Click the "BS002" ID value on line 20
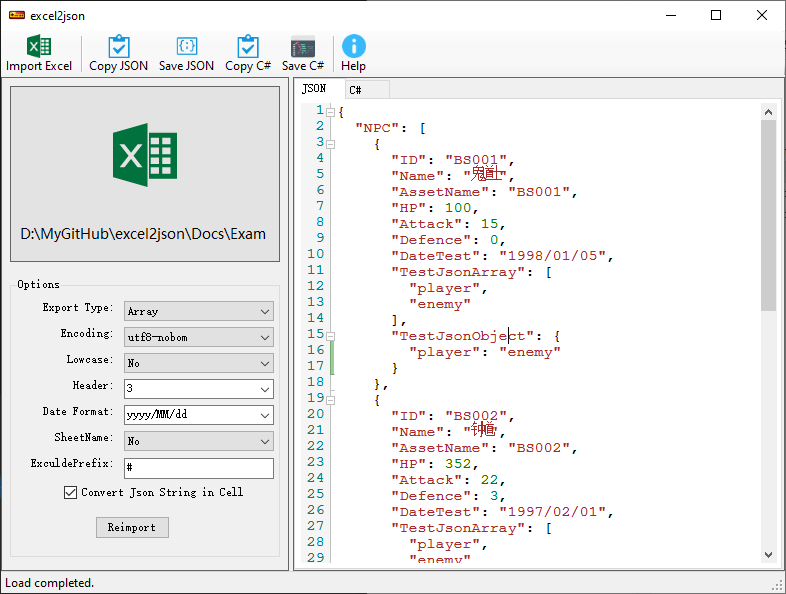The height and width of the screenshot is (594, 786). point(476,416)
